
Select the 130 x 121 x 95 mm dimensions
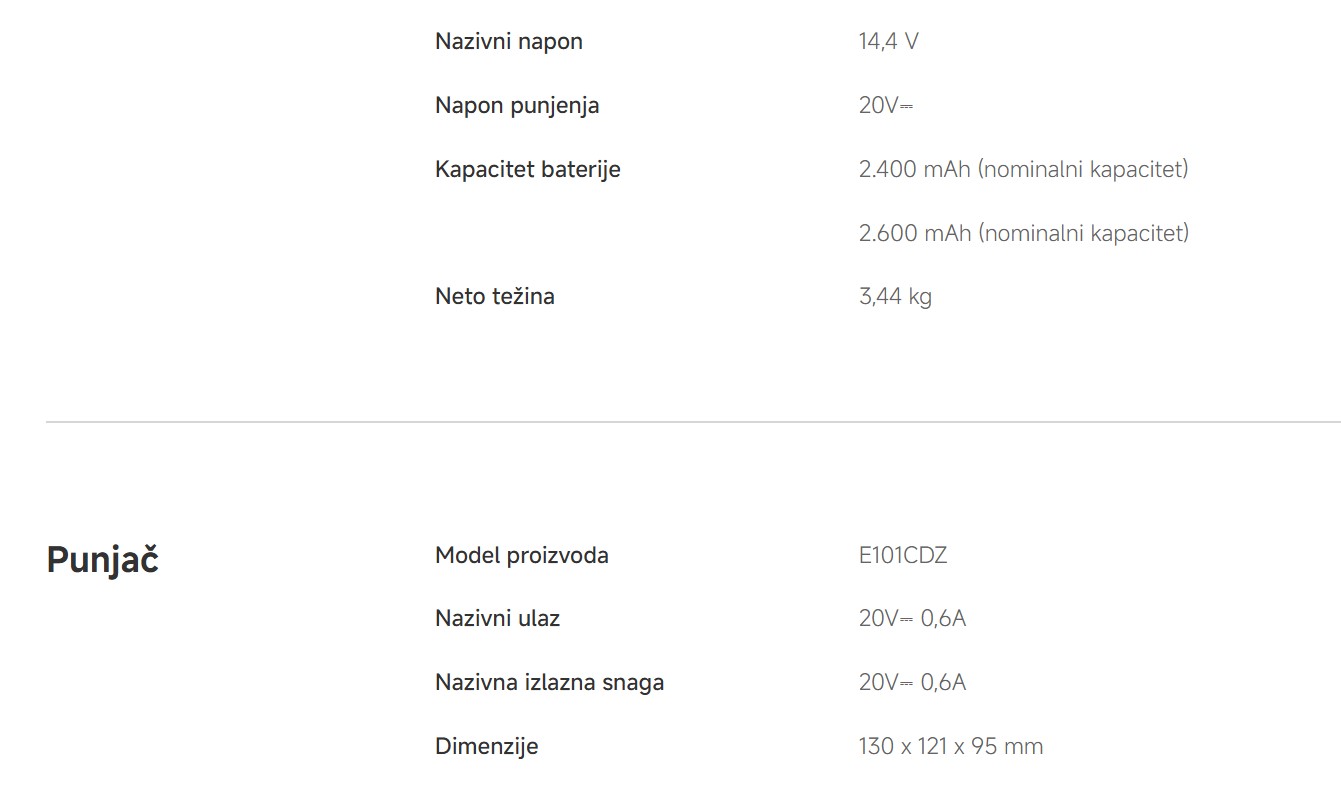pyautogui.click(x=950, y=747)
